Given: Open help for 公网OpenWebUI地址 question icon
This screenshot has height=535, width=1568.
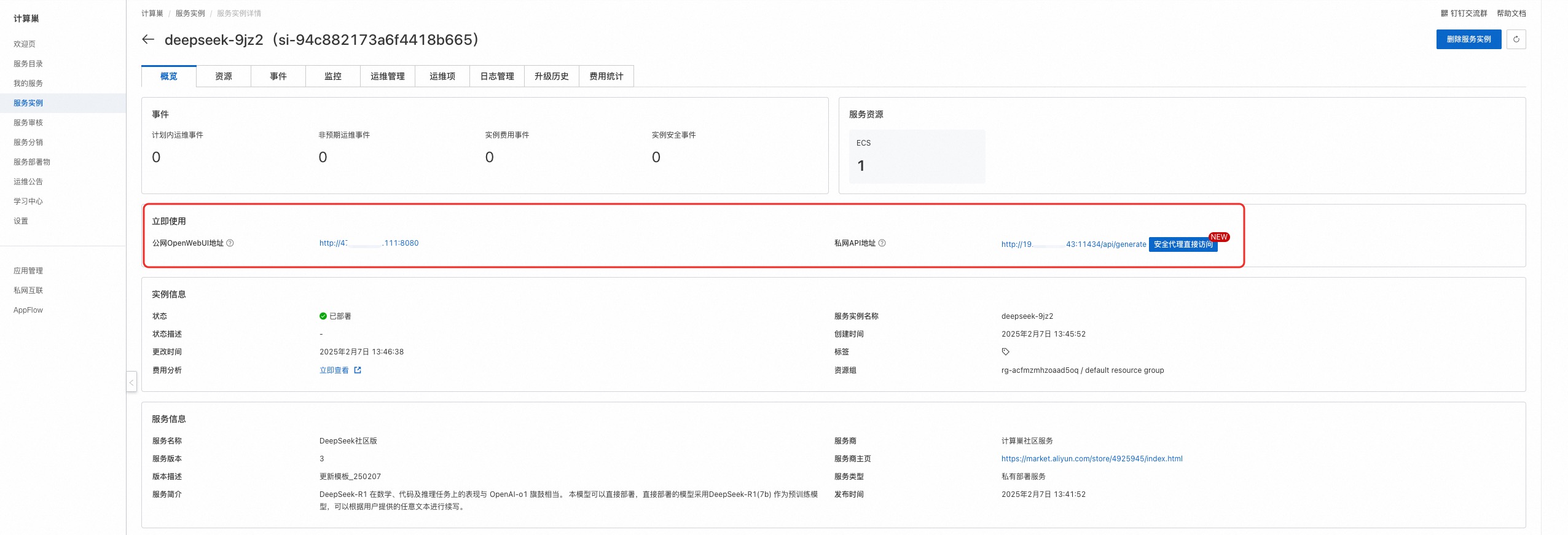Looking at the screenshot, I should pos(230,243).
